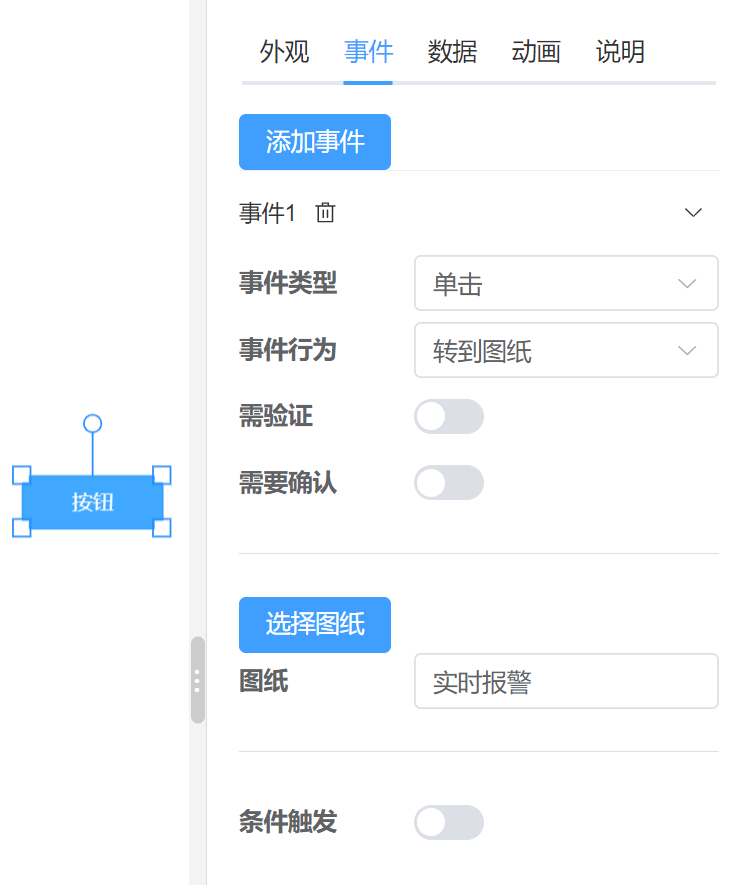Click the top-left resize handle of 按钮
This screenshot has height=885, width=729.
pos(21,475)
